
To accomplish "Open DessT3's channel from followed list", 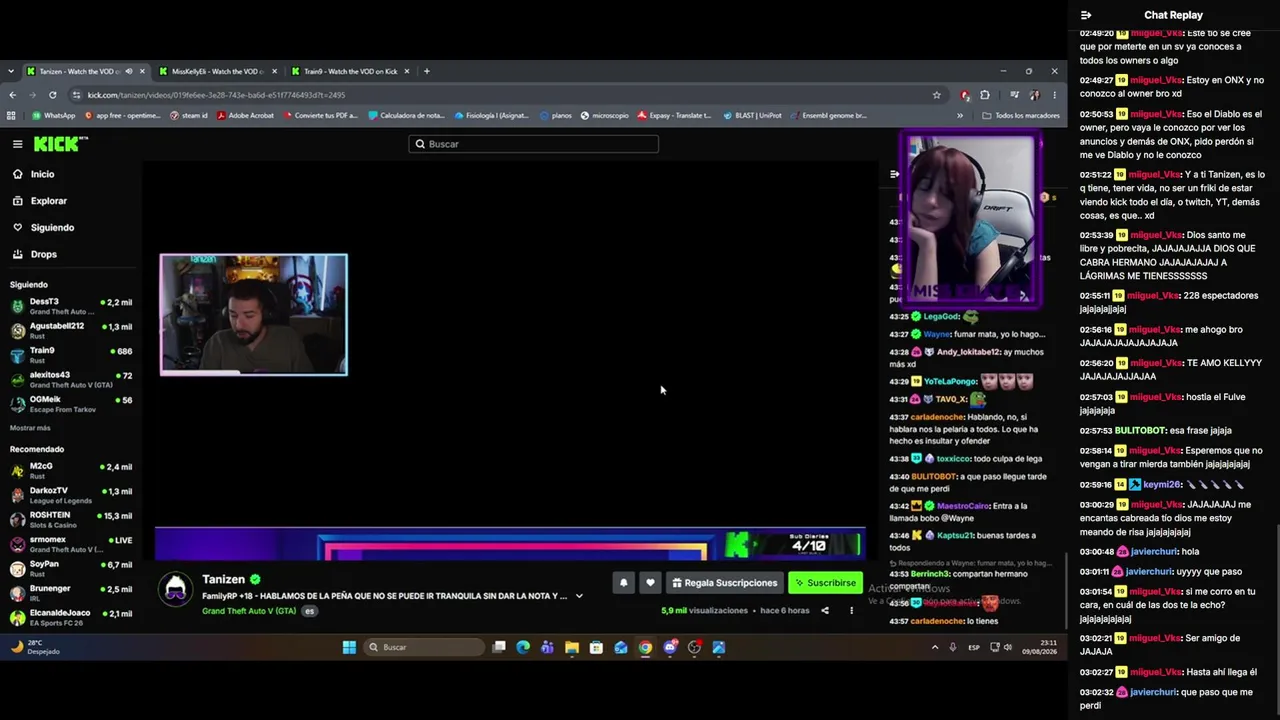I will point(70,306).
